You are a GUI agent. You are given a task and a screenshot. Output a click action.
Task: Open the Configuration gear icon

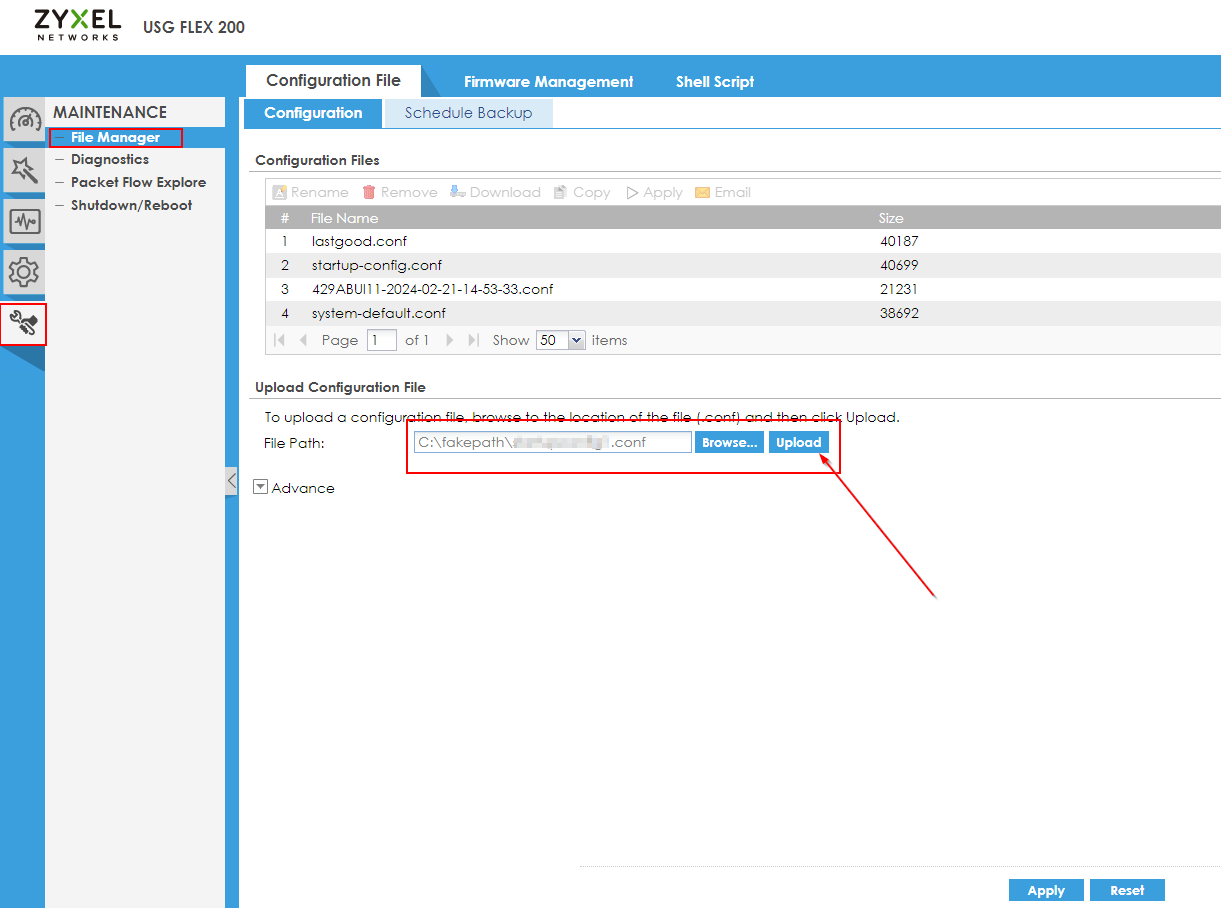tap(24, 271)
